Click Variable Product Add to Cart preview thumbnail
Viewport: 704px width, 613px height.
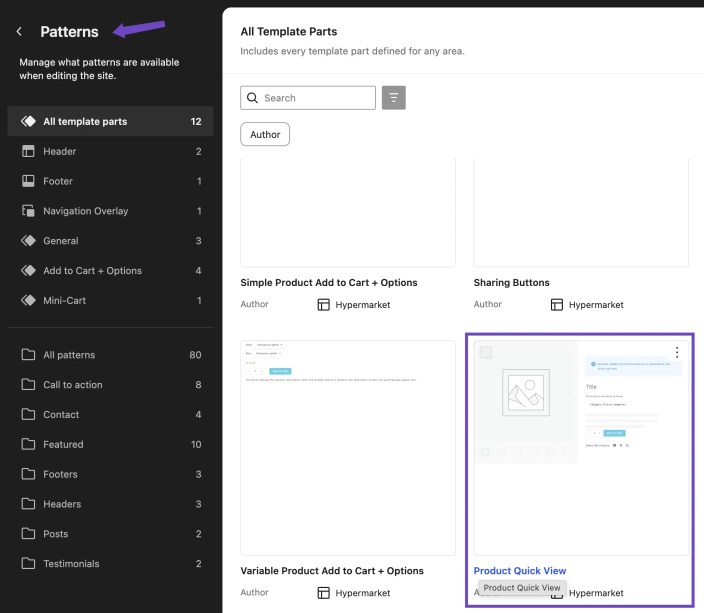348,448
